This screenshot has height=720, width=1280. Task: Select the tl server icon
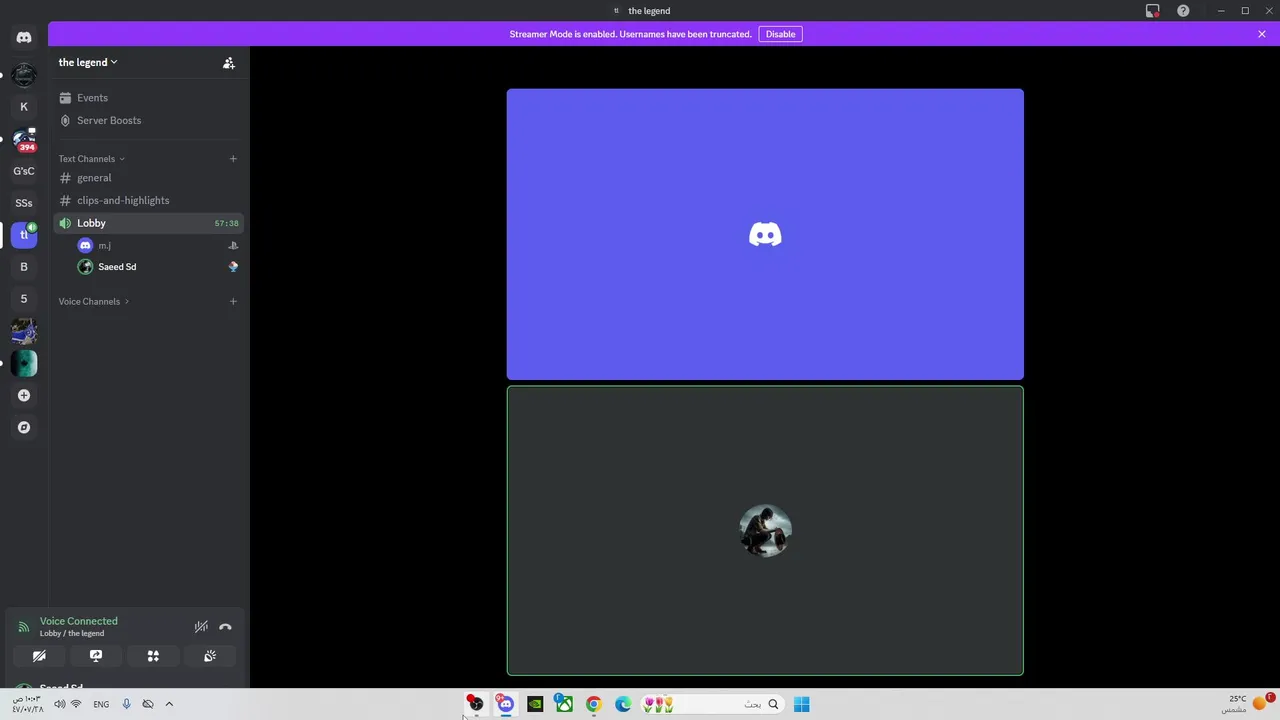(x=24, y=235)
